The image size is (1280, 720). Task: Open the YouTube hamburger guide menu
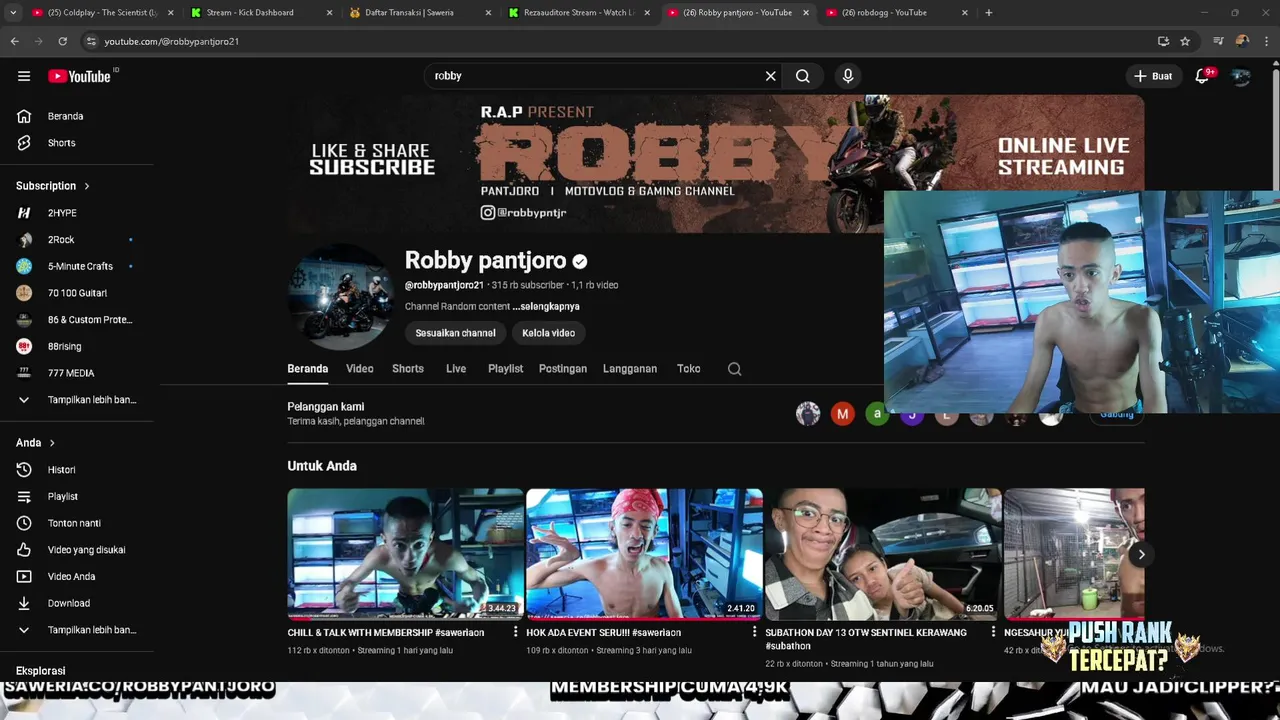point(24,76)
